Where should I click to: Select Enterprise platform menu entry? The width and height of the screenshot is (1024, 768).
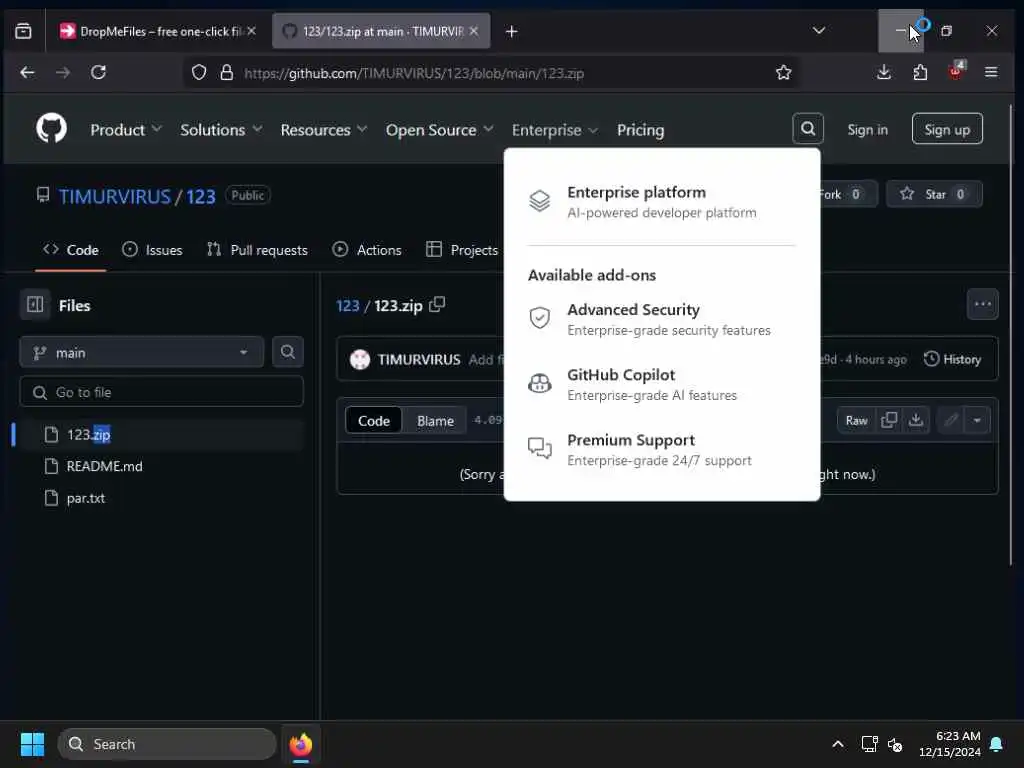click(662, 201)
